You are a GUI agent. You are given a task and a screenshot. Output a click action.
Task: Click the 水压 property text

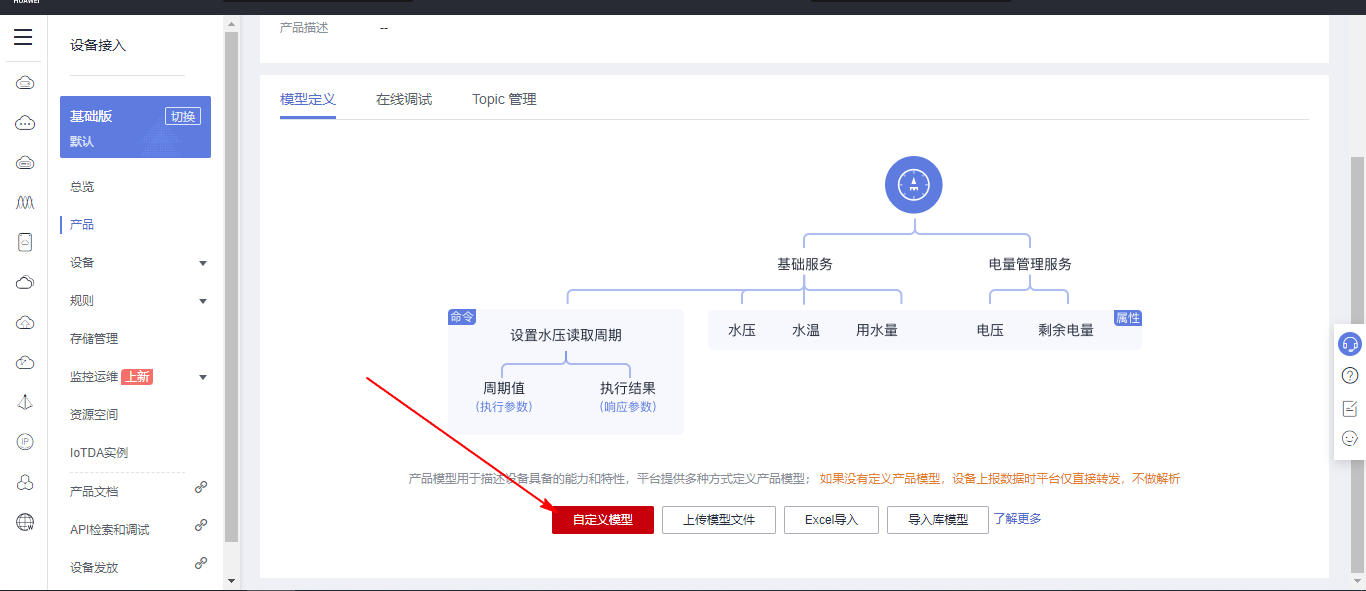click(742, 330)
